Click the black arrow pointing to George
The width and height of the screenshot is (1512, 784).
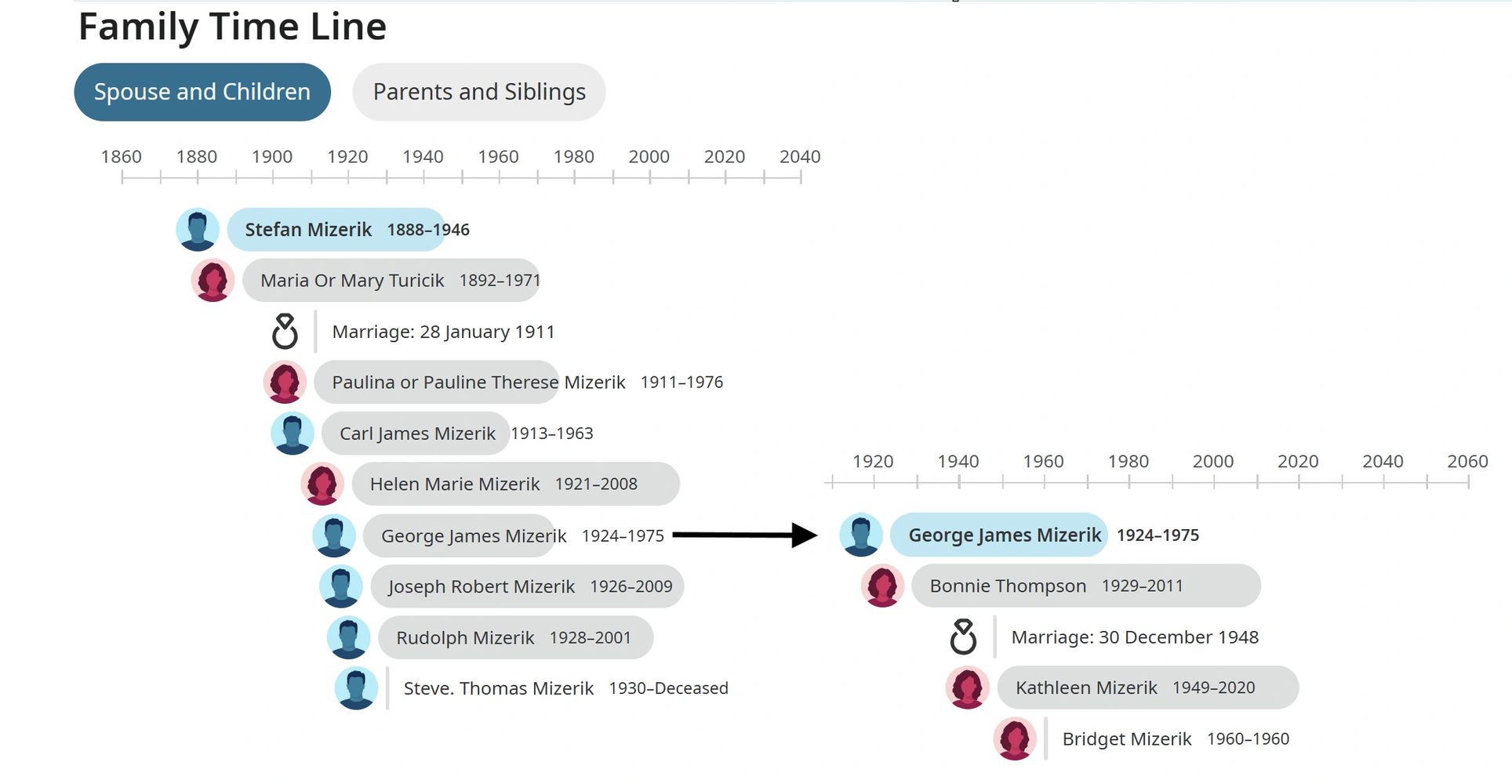(745, 535)
